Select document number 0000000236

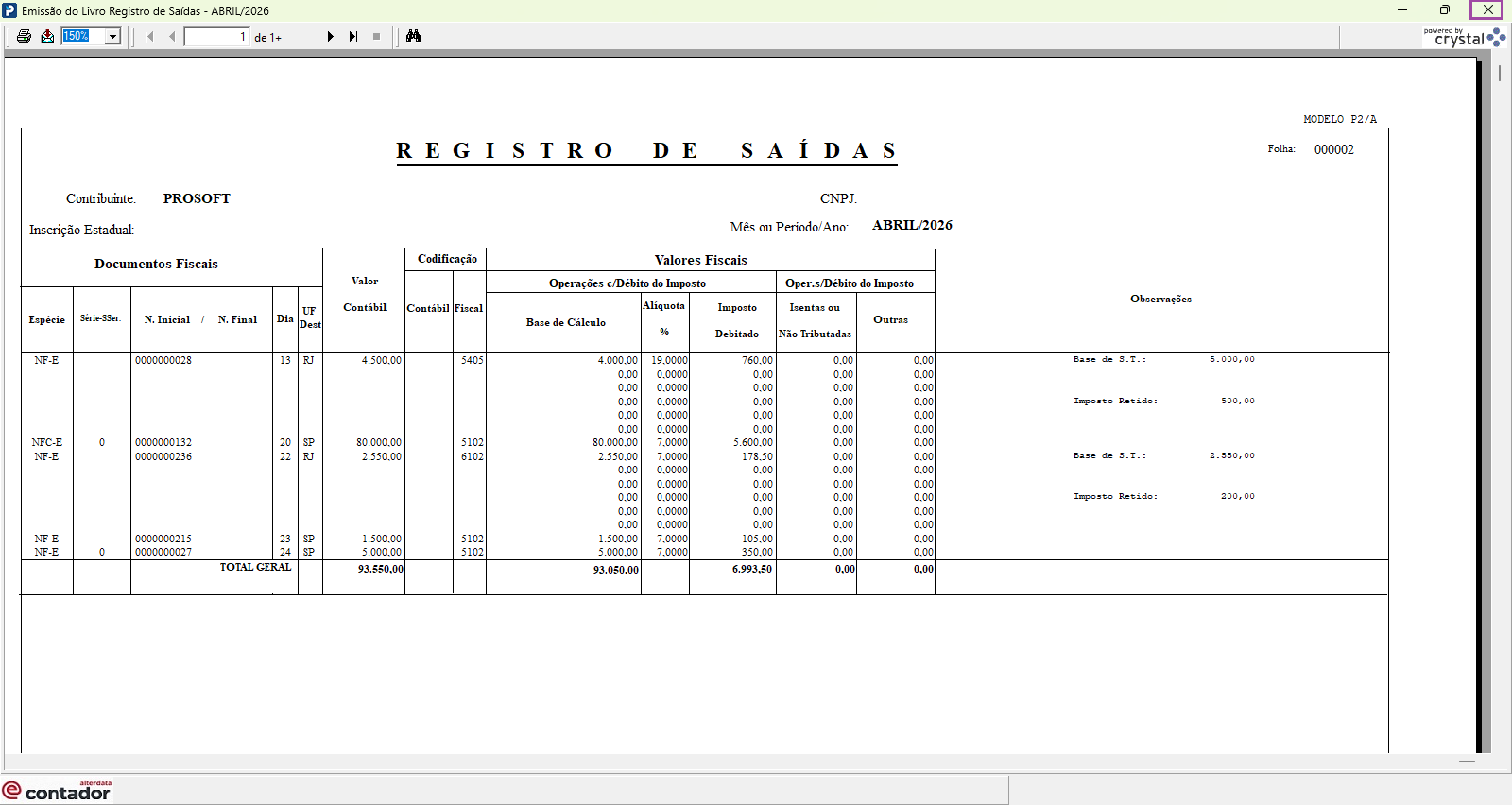[x=163, y=456]
